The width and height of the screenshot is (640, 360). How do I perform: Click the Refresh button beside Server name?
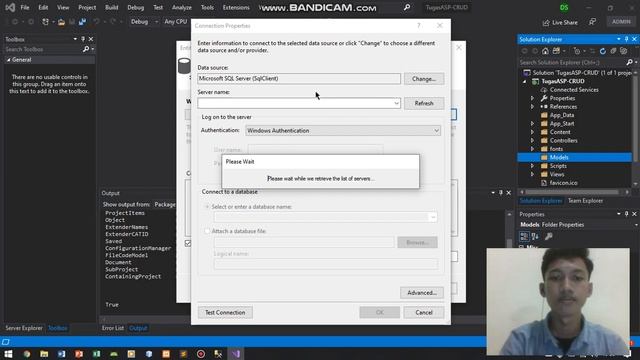[x=424, y=103]
